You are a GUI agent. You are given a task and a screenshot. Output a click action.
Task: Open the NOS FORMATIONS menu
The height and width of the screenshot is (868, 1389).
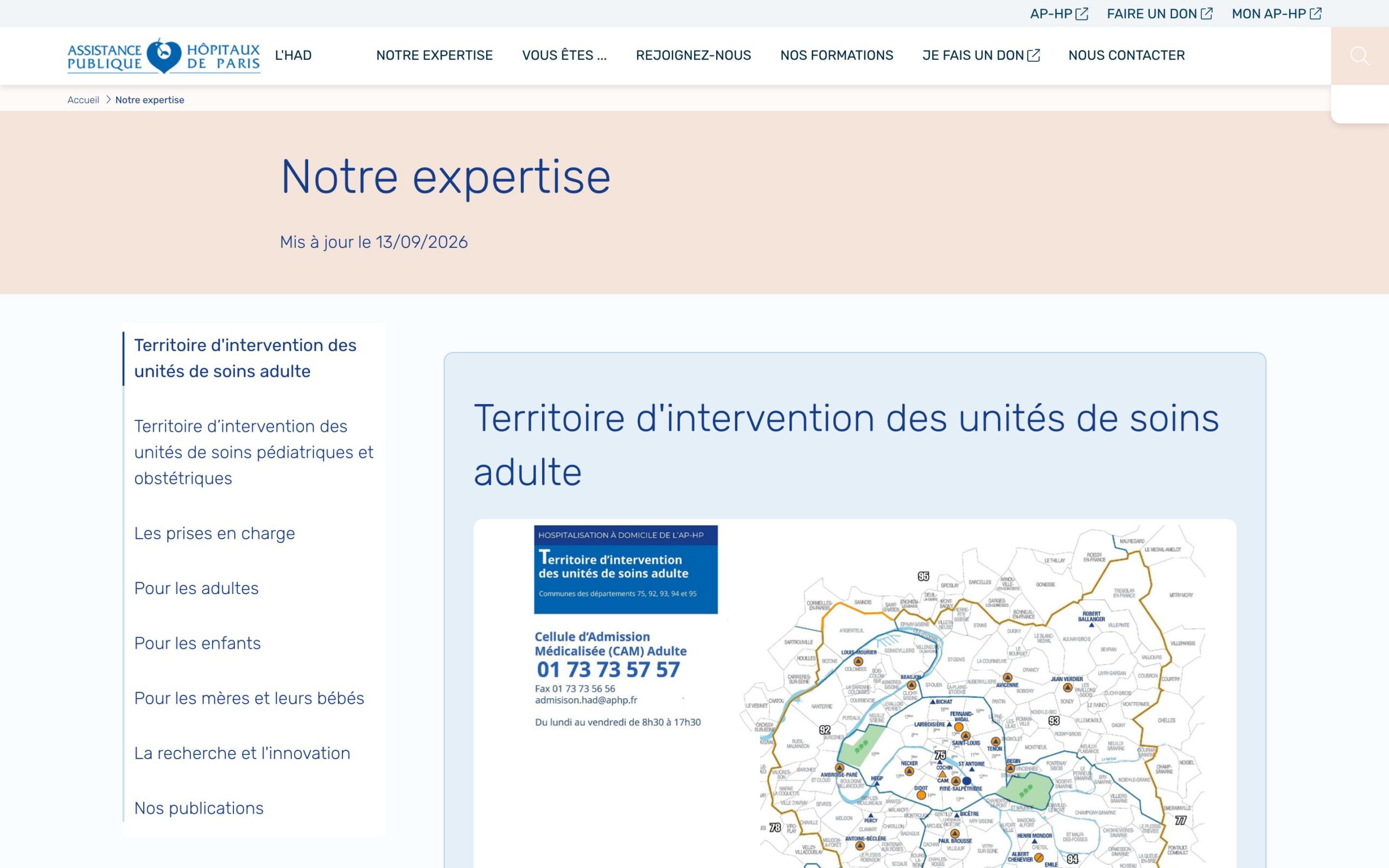[x=837, y=55]
